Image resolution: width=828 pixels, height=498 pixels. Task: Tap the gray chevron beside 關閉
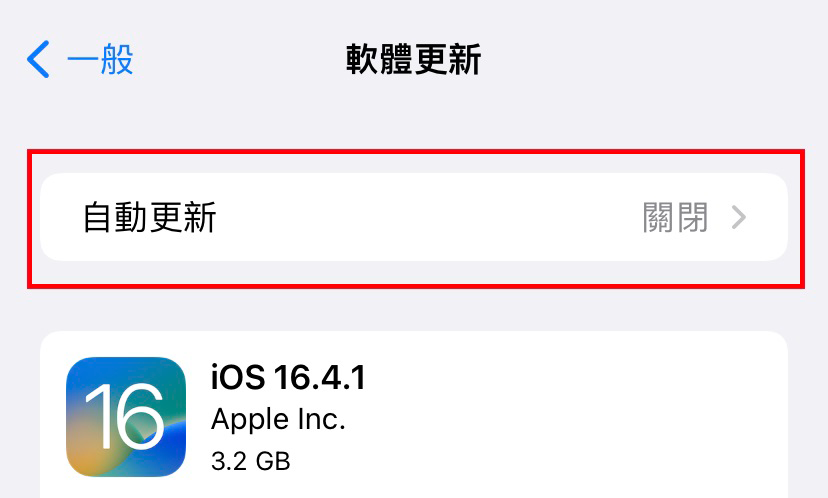(739, 217)
